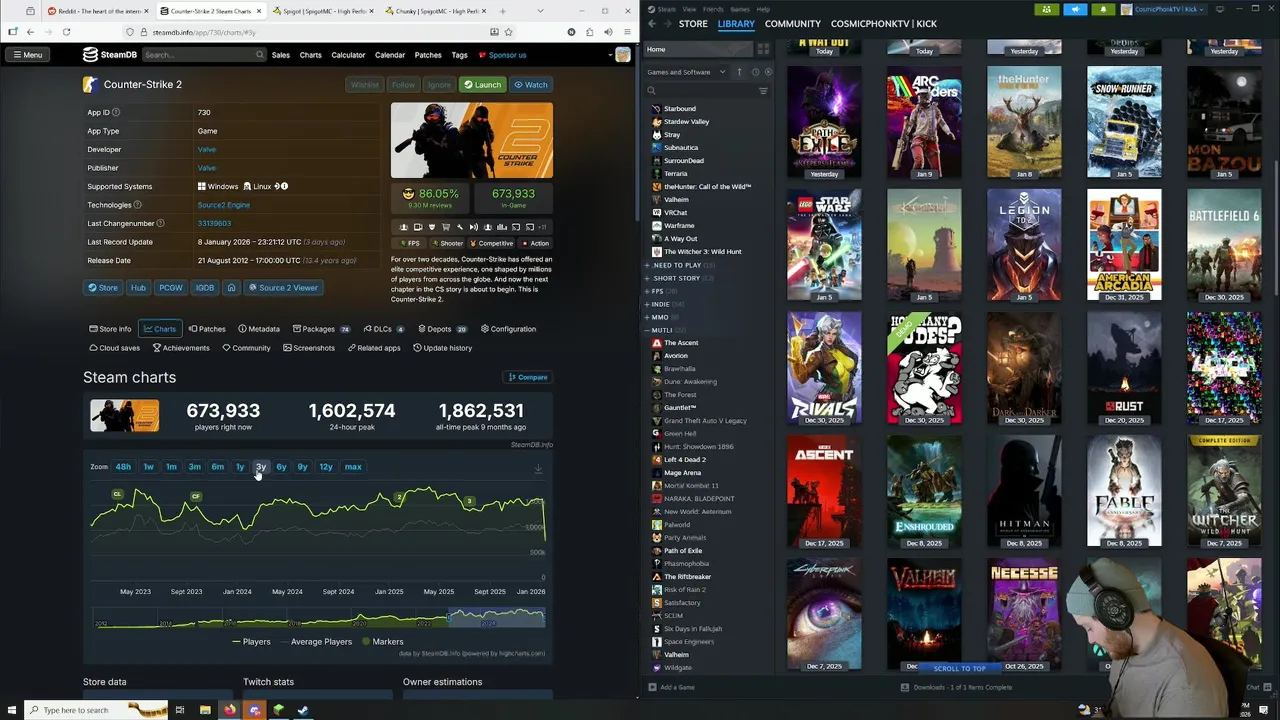Open the Calendar page on SteamDB
This screenshot has height=720, width=1280.
[x=390, y=55]
